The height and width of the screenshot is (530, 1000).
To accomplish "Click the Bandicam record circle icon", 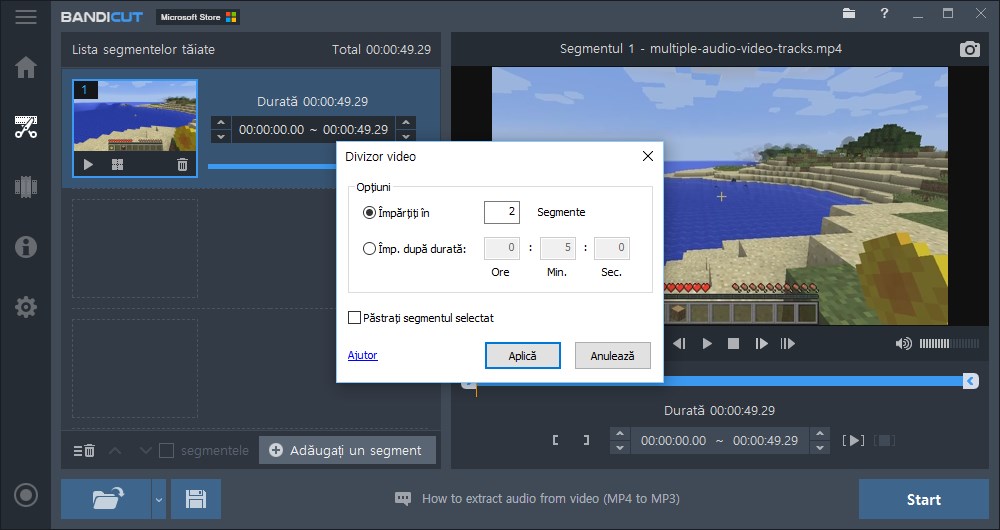I will coord(26,495).
